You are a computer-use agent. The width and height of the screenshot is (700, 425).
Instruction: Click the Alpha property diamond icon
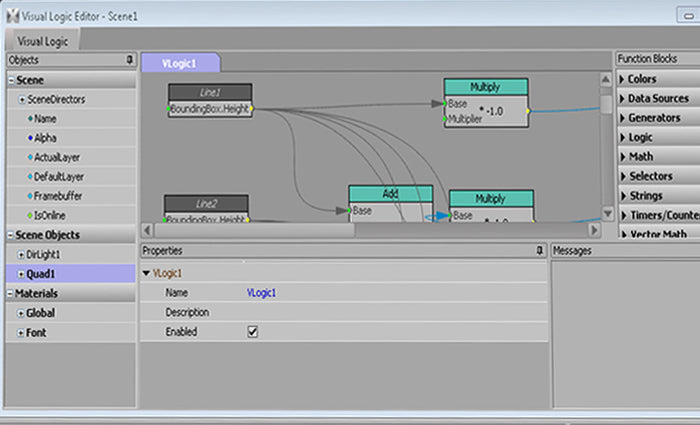[x=30, y=138]
